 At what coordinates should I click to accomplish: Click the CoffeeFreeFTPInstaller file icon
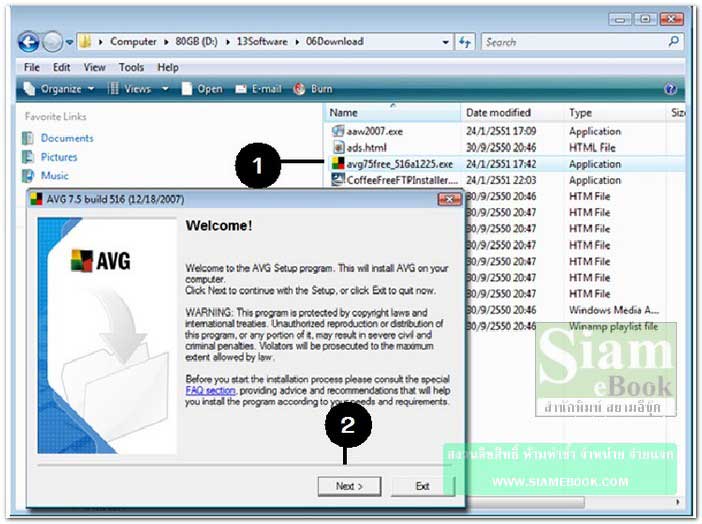point(337,180)
